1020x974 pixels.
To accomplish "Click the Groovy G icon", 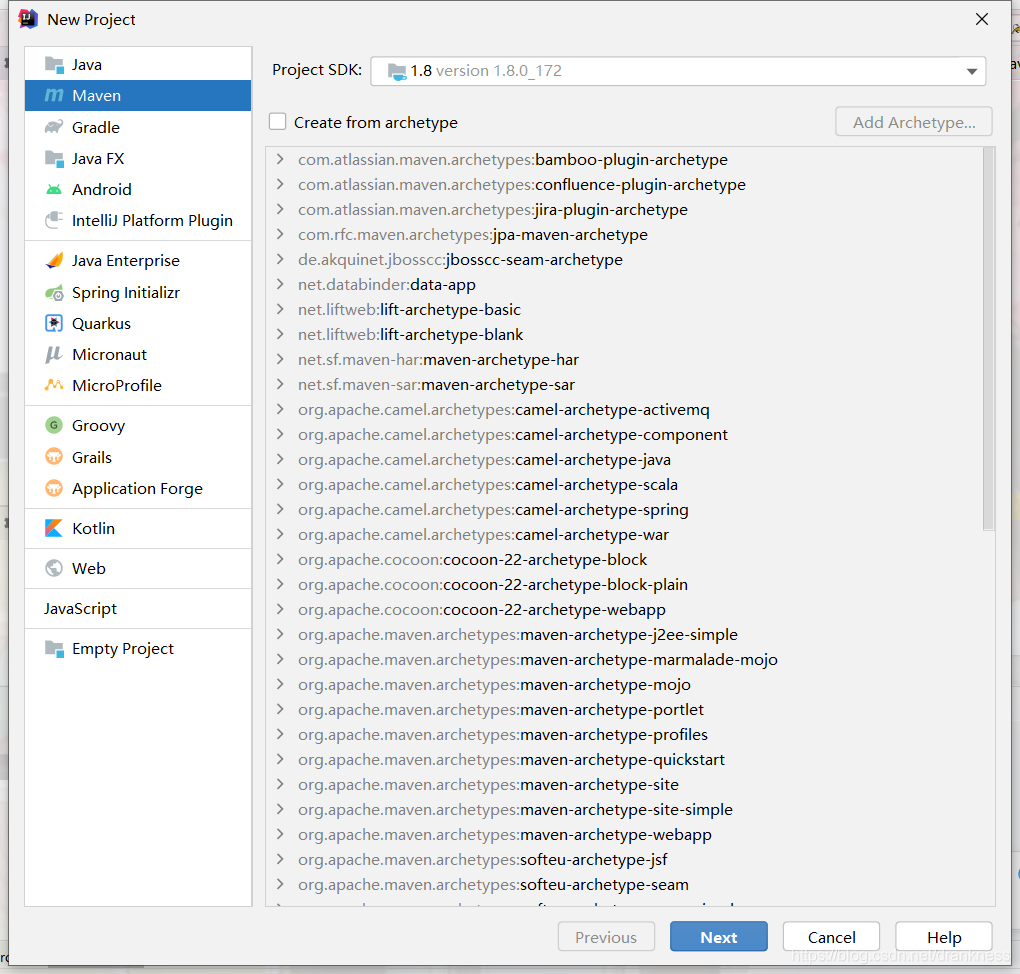I will point(54,425).
